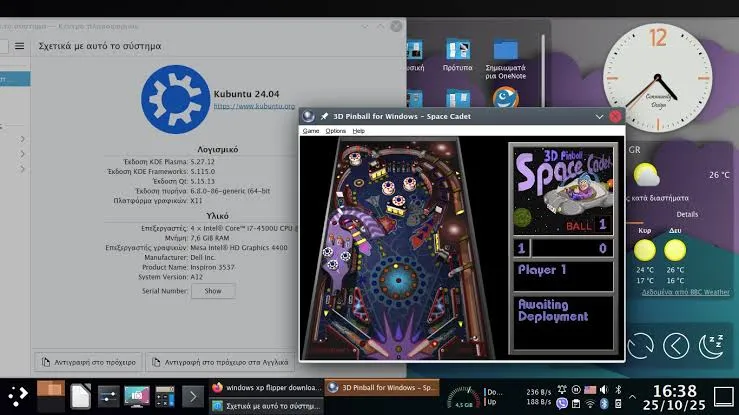Open the clipboard tray icon
The width and height of the screenshot is (739, 415).
pos(576,404)
